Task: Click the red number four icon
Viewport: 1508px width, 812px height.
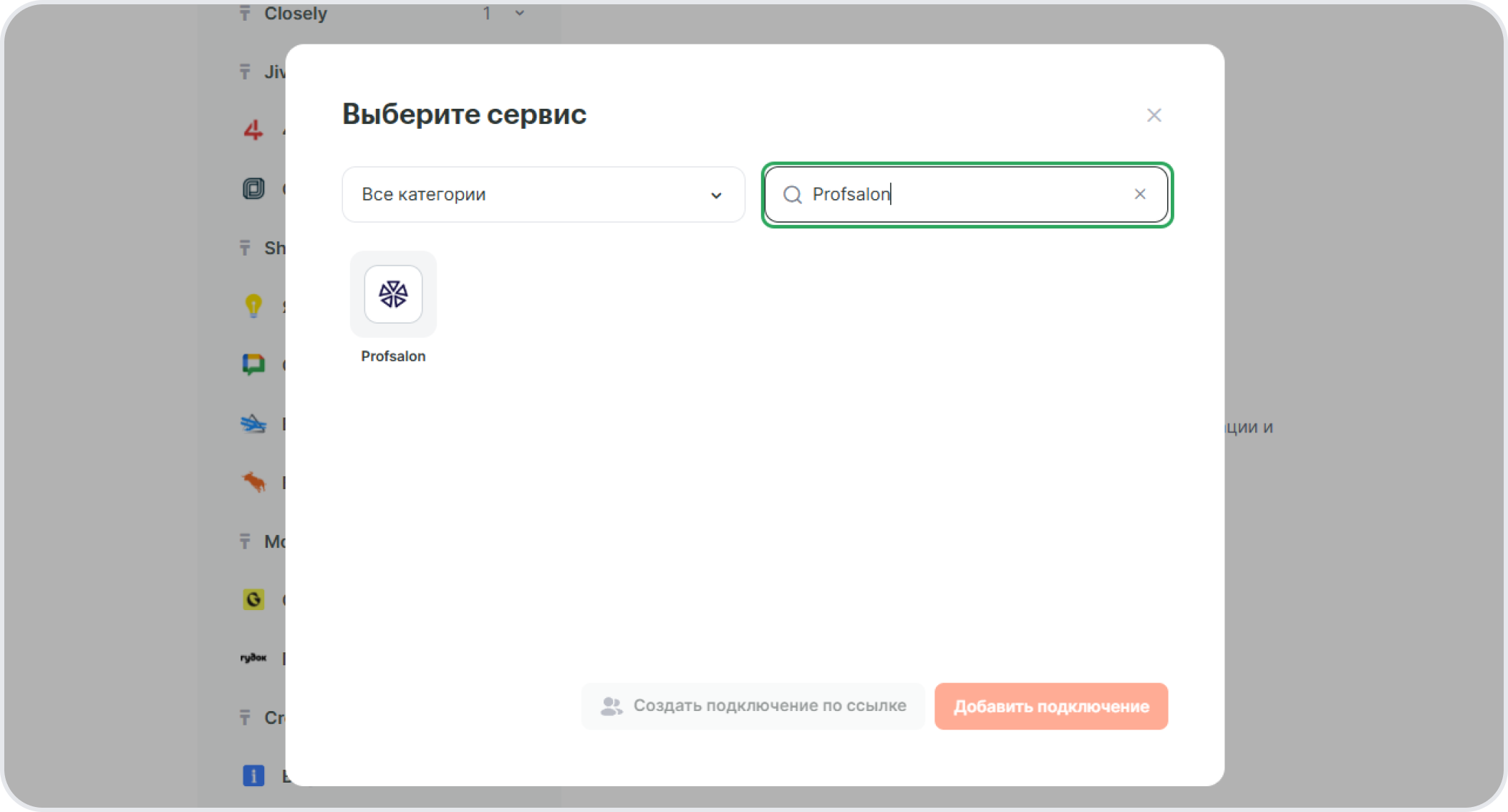Action: 253,130
